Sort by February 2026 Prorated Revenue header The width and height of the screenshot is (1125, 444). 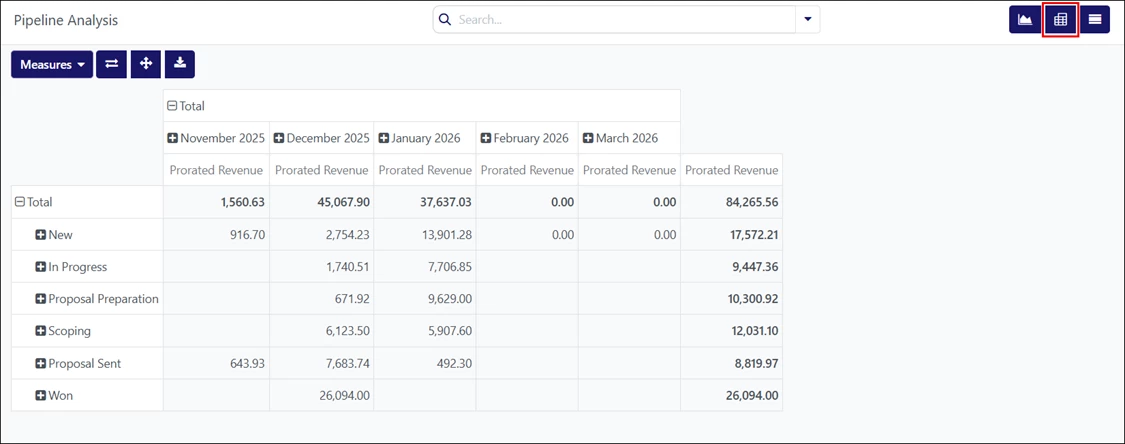(527, 170)
